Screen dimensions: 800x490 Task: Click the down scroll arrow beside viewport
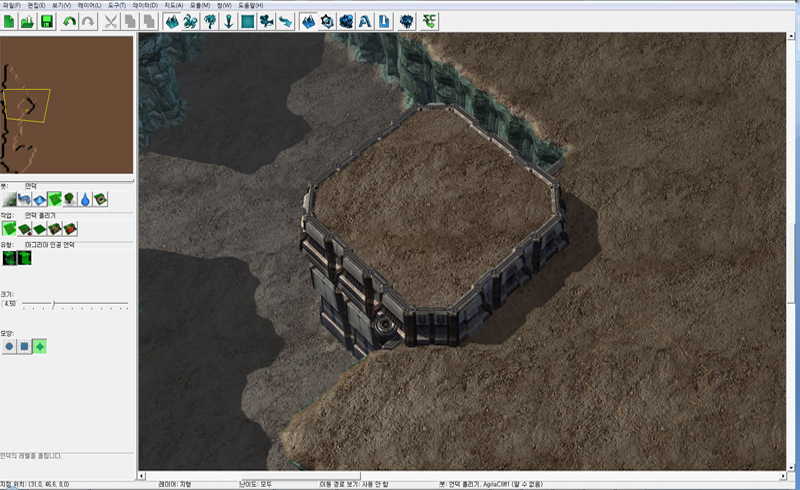(x=791, y=467)
